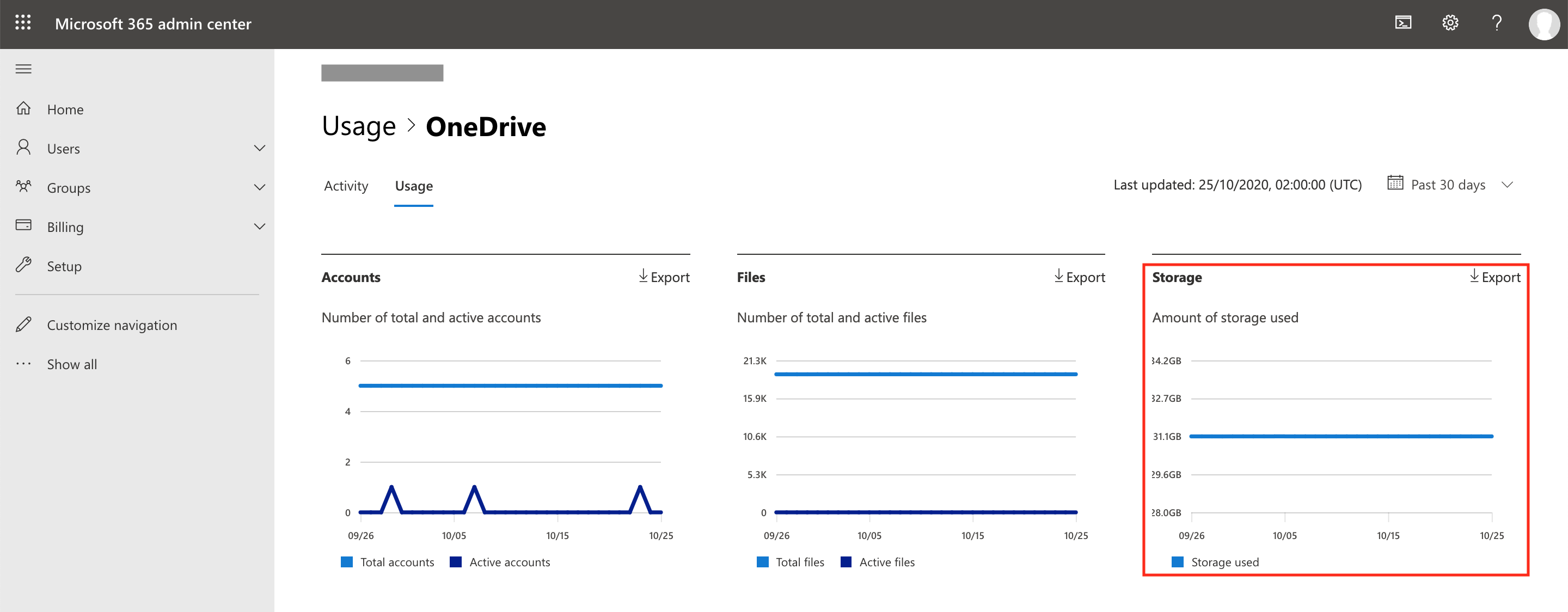Screen dimensions: 1568x612
Task: Click the Total files line in Files chart
Action: click(926, 374)
